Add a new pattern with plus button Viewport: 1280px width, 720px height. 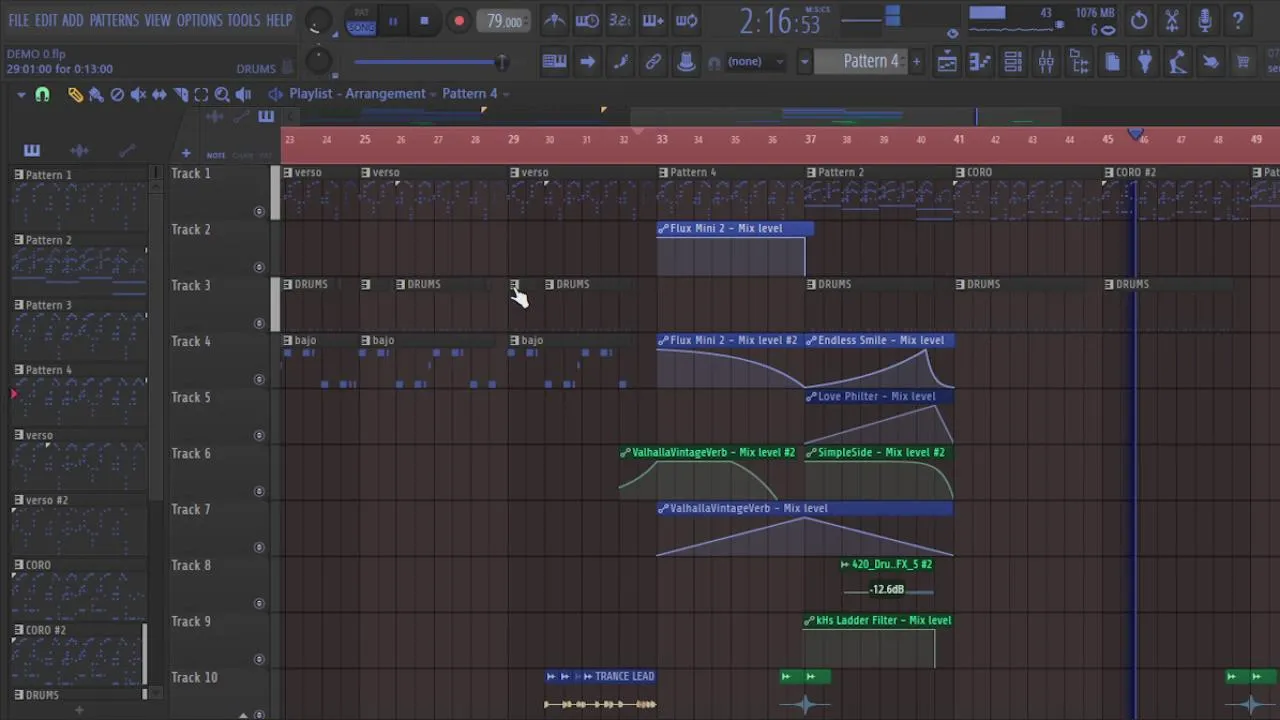coord(916,62)
